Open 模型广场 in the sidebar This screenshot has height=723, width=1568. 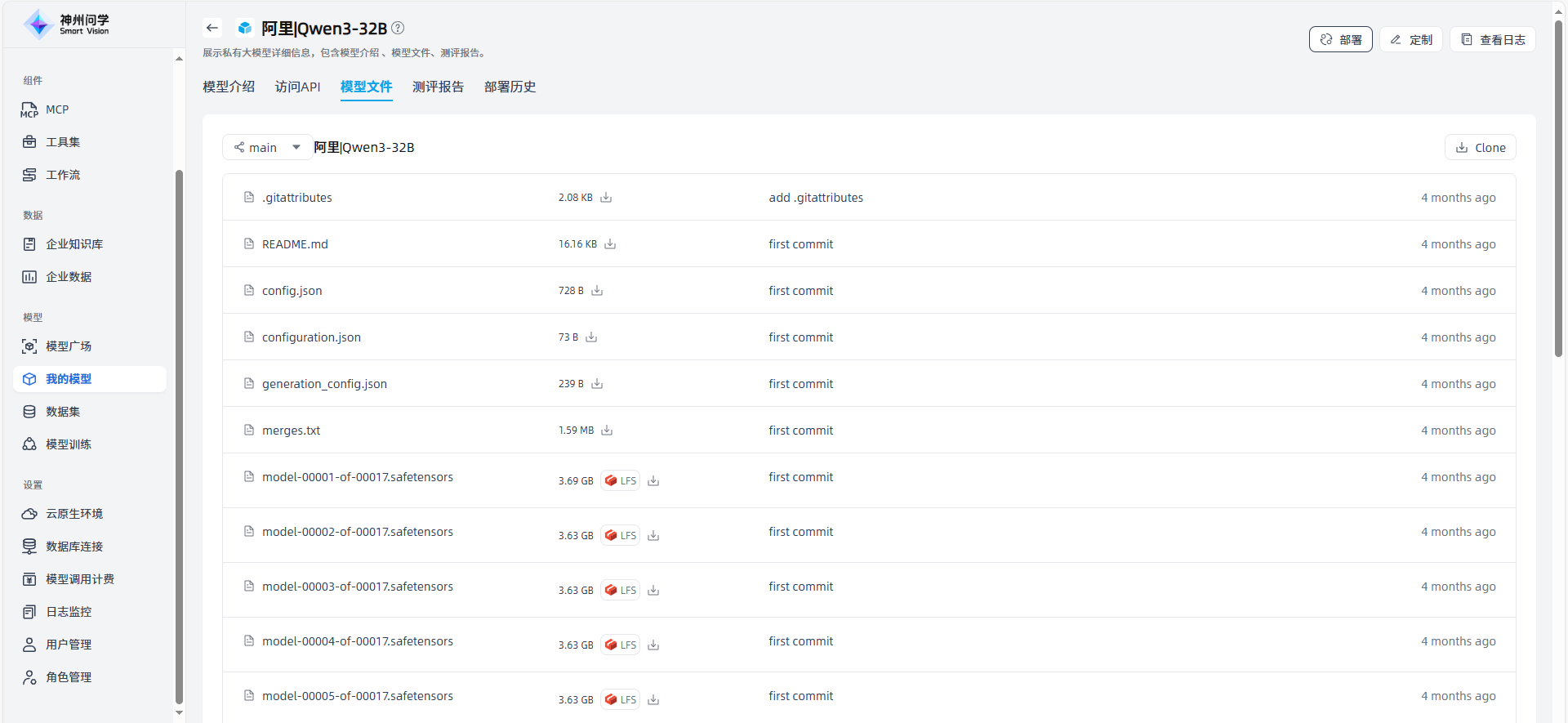[69, 346]
